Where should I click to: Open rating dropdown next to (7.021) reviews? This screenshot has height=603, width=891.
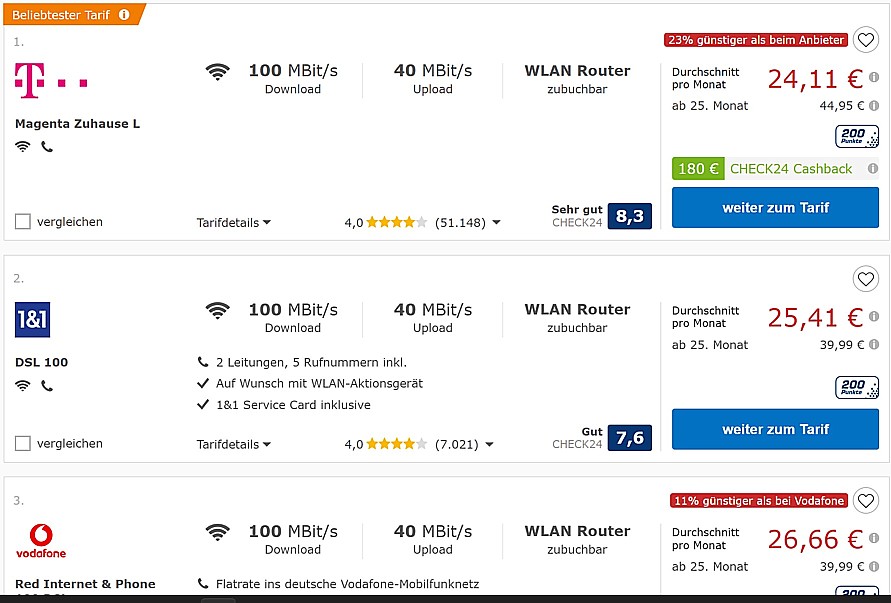click(x=489, y=444)
